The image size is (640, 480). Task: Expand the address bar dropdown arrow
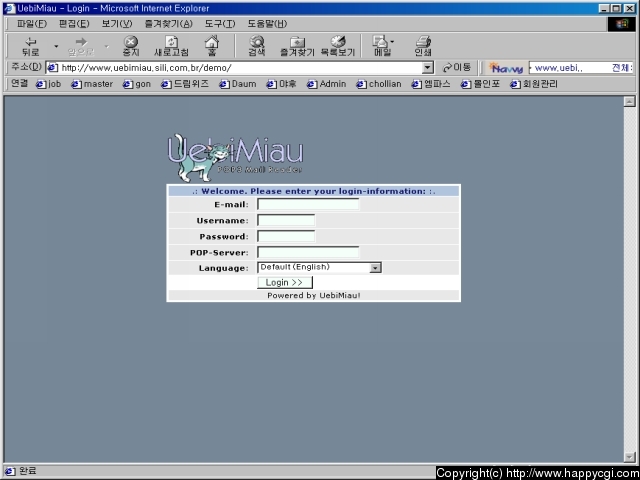click(427, 68)
